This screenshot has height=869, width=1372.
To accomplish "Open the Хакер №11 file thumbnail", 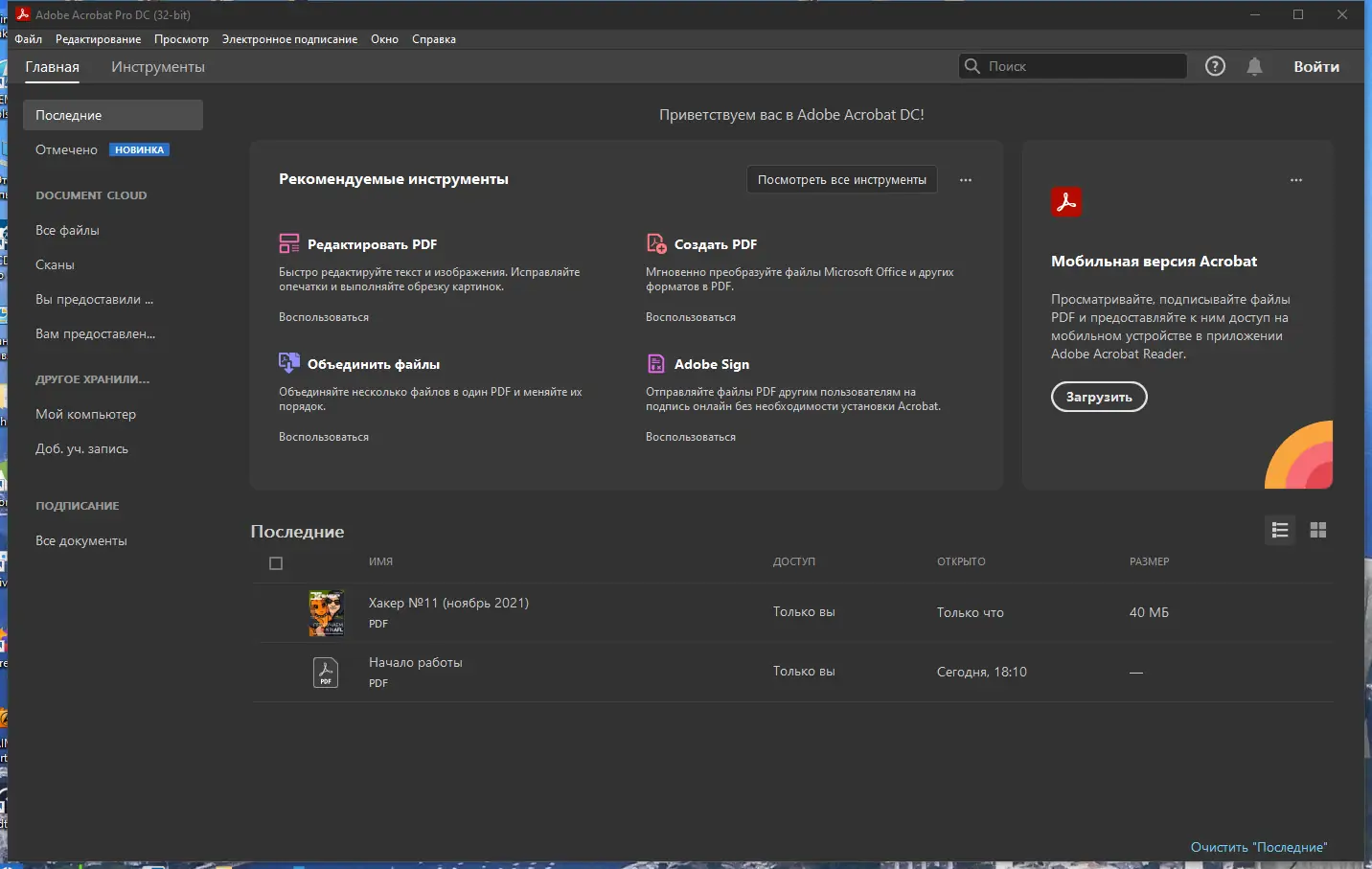I will 326,613.
